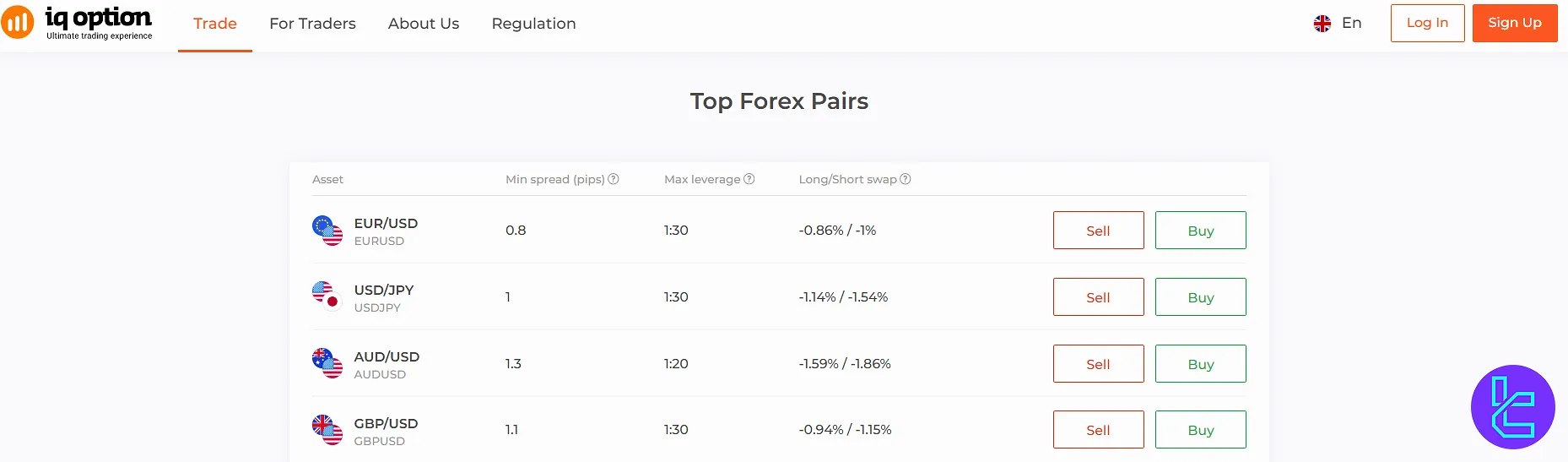Viewport: 1568px width, 462px height.
Task: Open the For Traders menu
Action: pyautogui.click(x=312, y=24)
